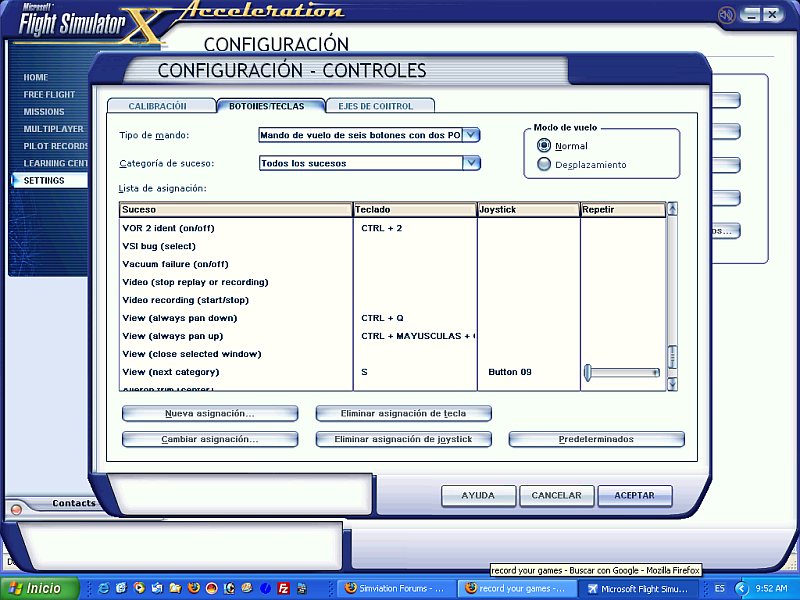Expand hidden system tray icons
800x600 pixels.
click(x=739, y=588)
